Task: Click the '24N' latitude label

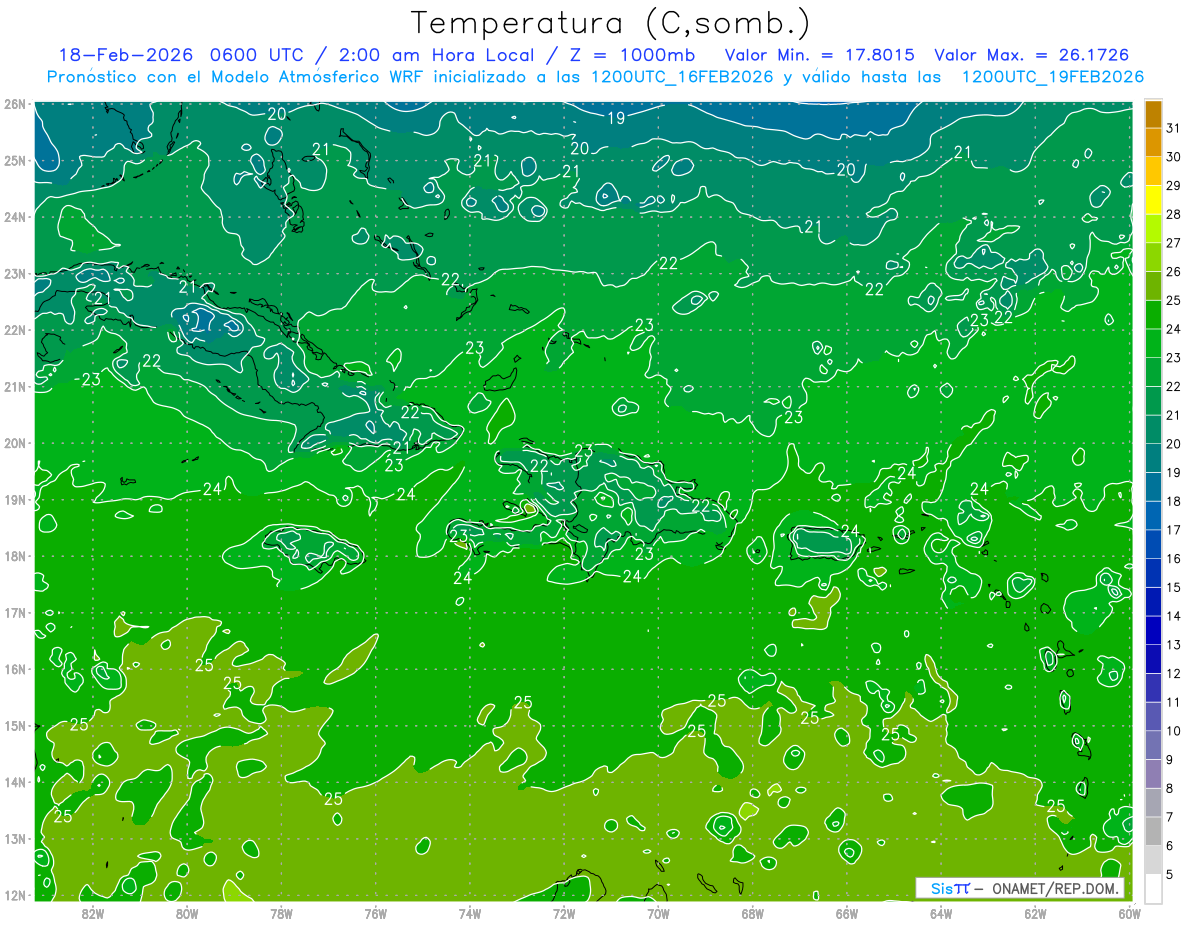Action: tap(15, 216)
